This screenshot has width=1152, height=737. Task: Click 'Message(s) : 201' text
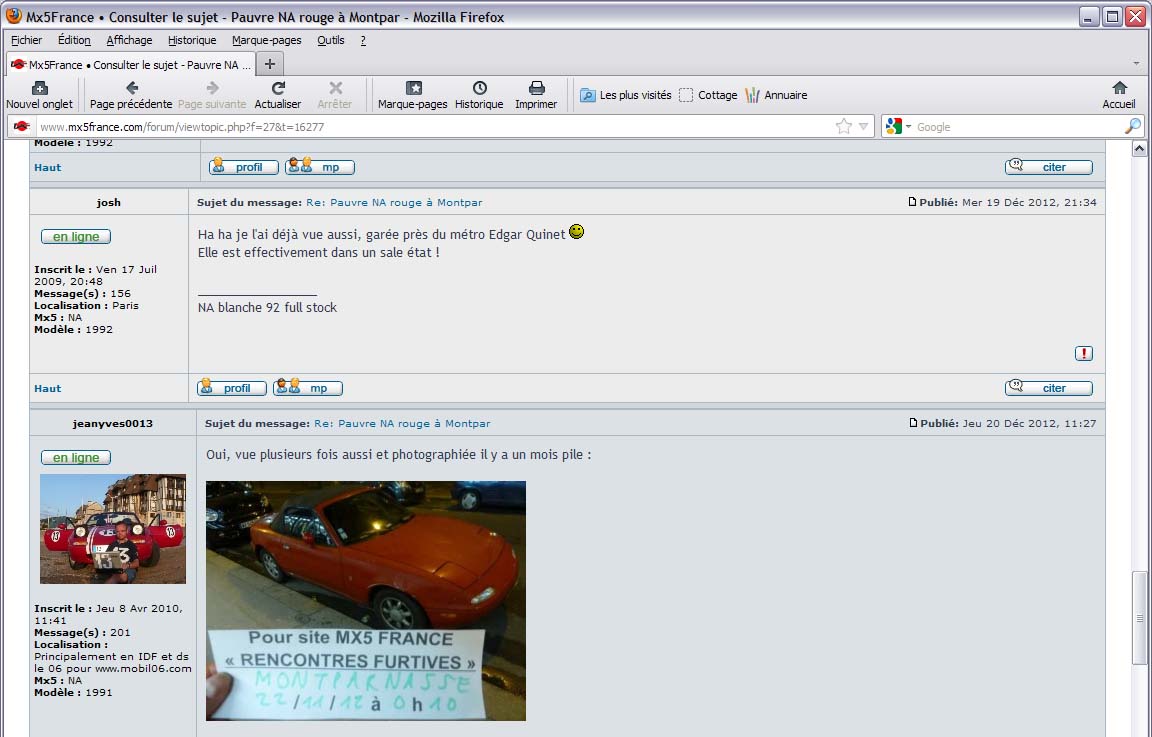[x=82, y=632]
